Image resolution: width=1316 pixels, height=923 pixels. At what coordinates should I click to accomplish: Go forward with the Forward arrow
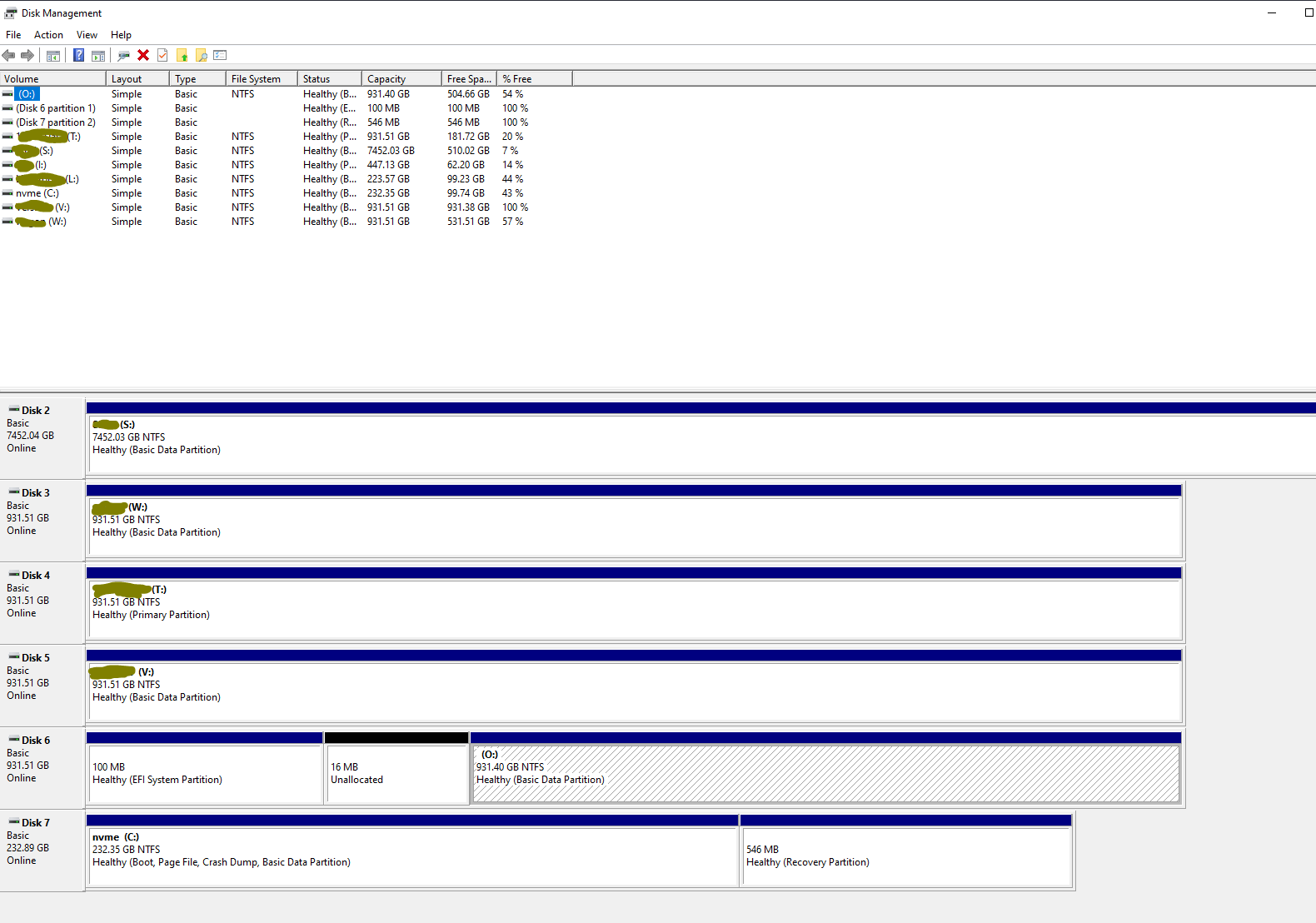coord(27,56)
